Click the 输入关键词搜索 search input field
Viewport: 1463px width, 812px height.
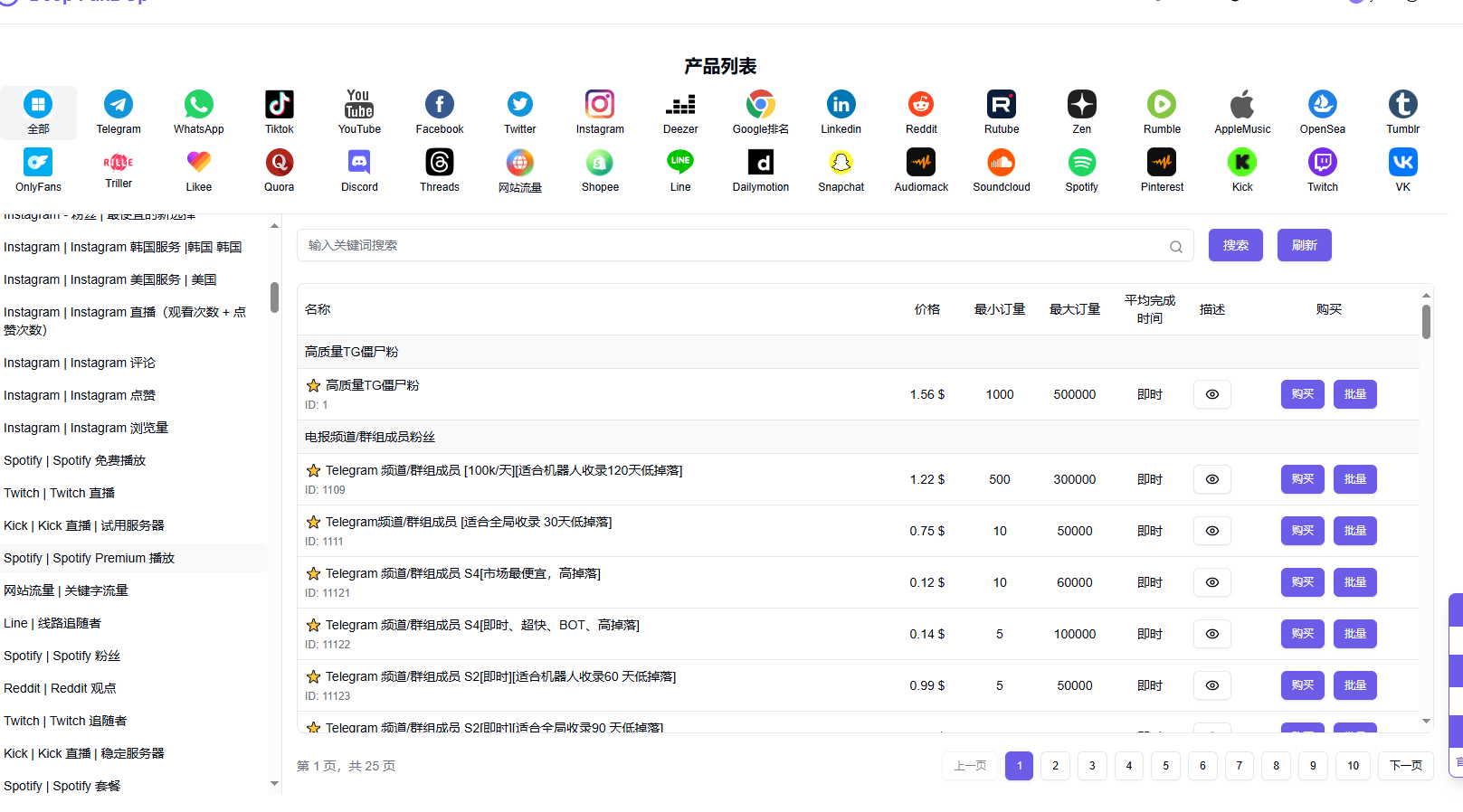click(745, 245)
